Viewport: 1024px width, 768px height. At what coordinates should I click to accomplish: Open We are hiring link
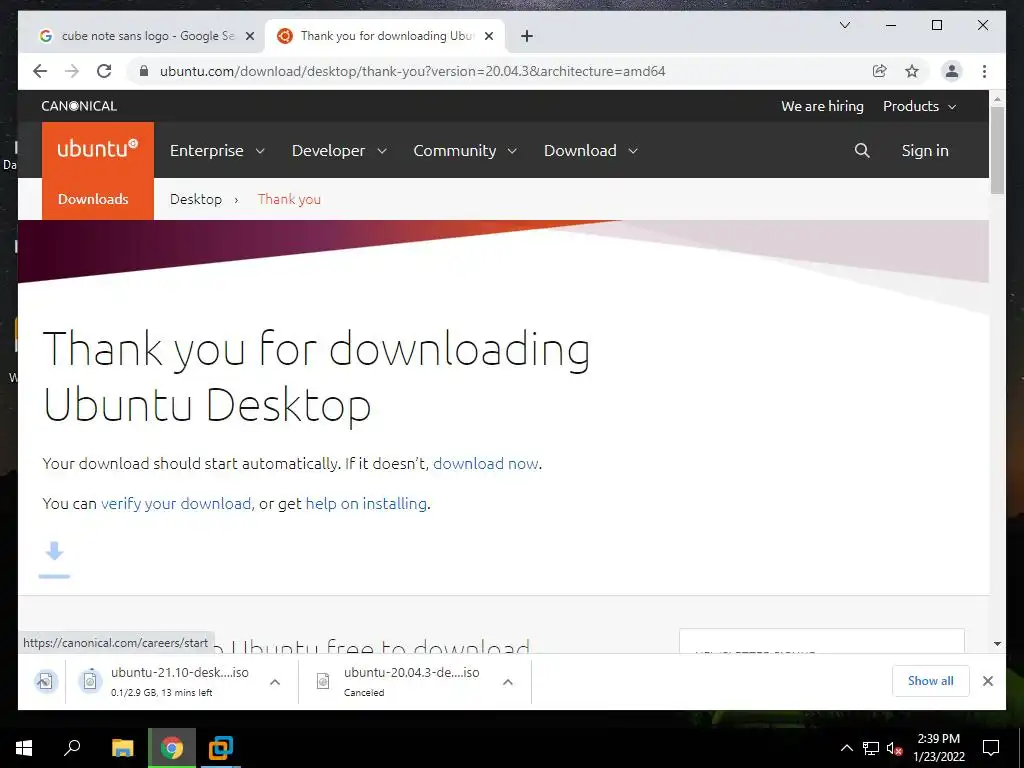click(x=822, y=106)
